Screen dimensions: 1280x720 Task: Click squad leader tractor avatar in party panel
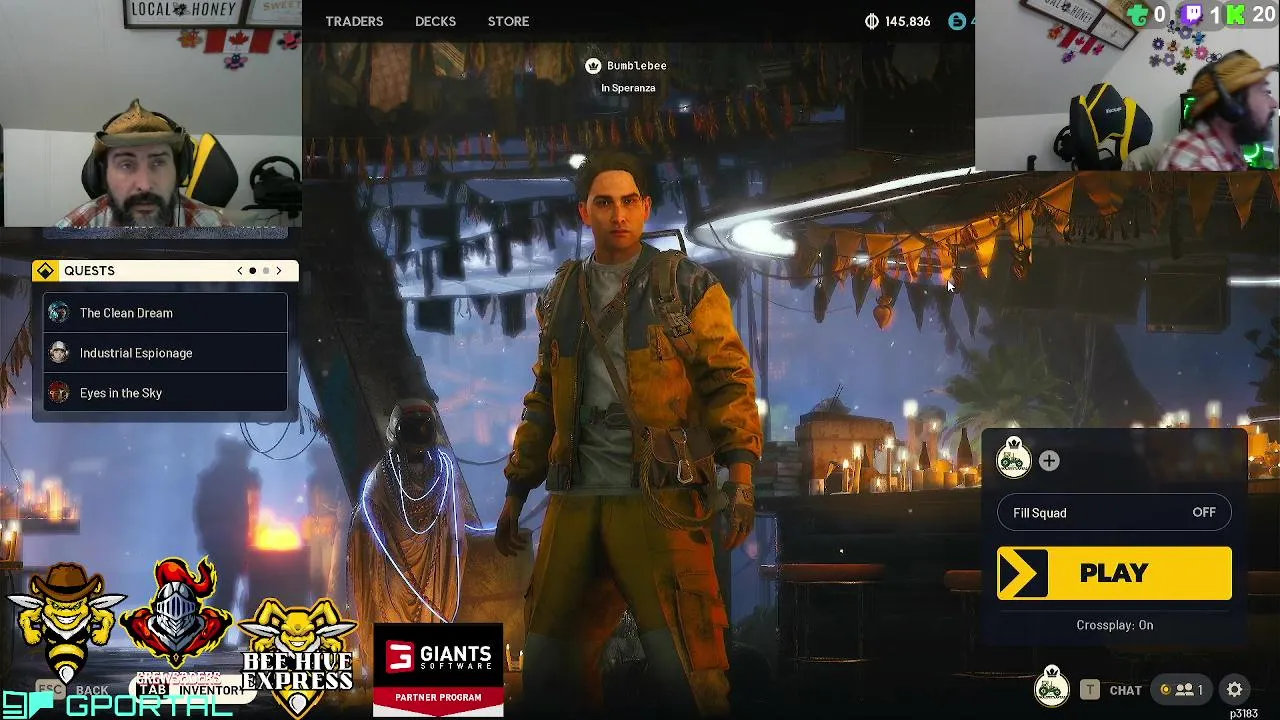(x=1014, y=459)
